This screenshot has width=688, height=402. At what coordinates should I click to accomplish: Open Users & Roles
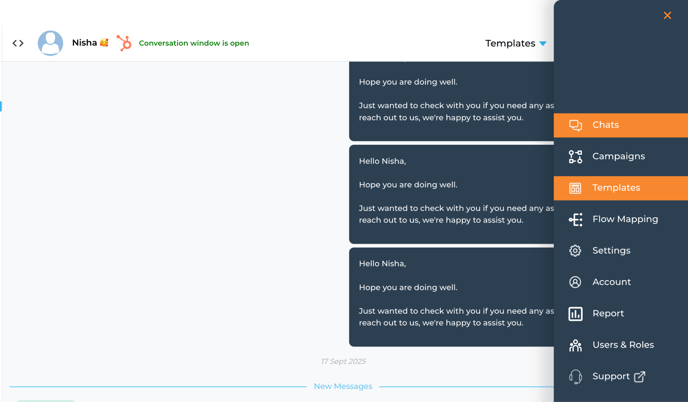[x=621, y=345]
